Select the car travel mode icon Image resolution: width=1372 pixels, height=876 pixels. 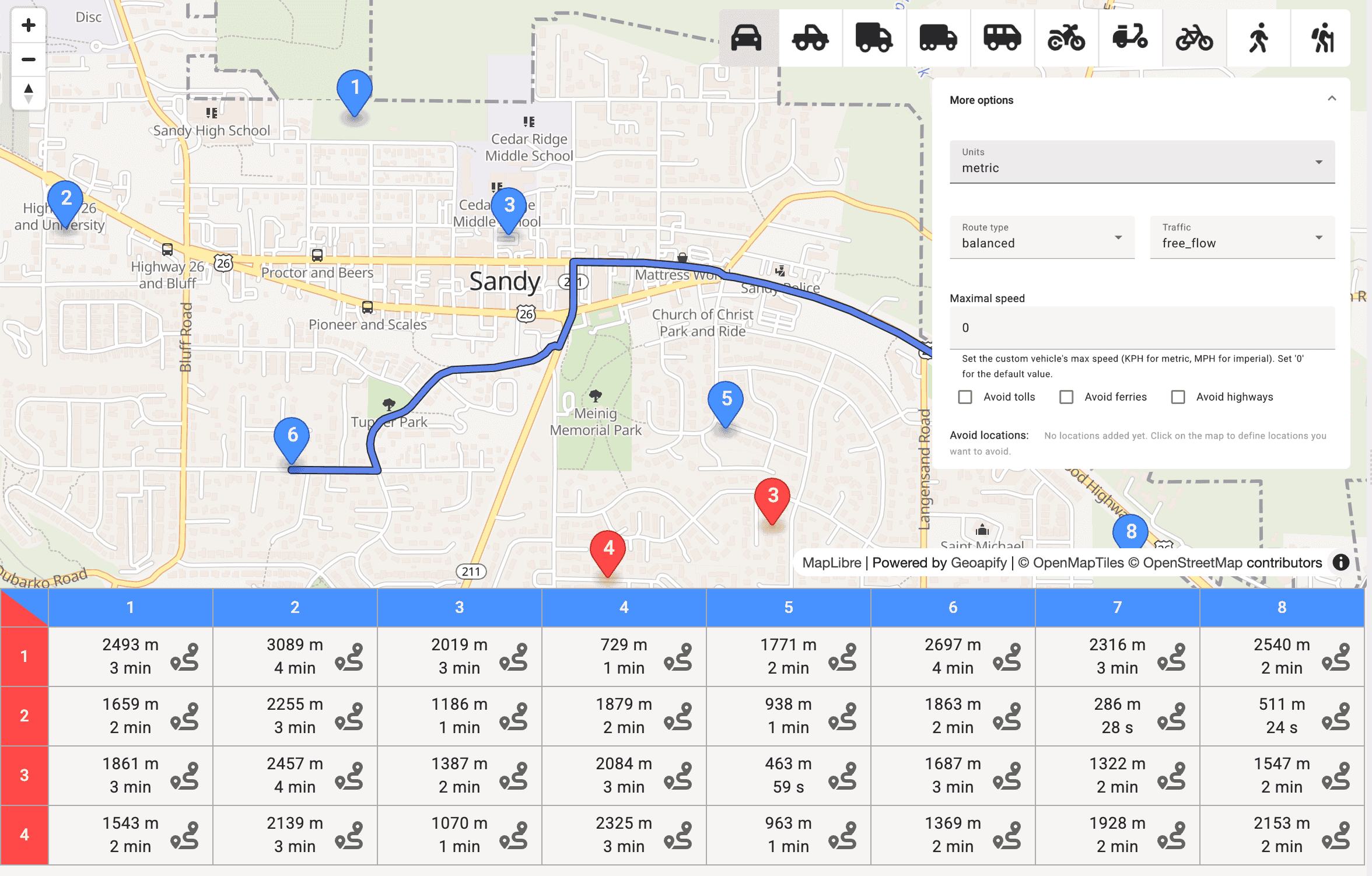coord(746,38)
